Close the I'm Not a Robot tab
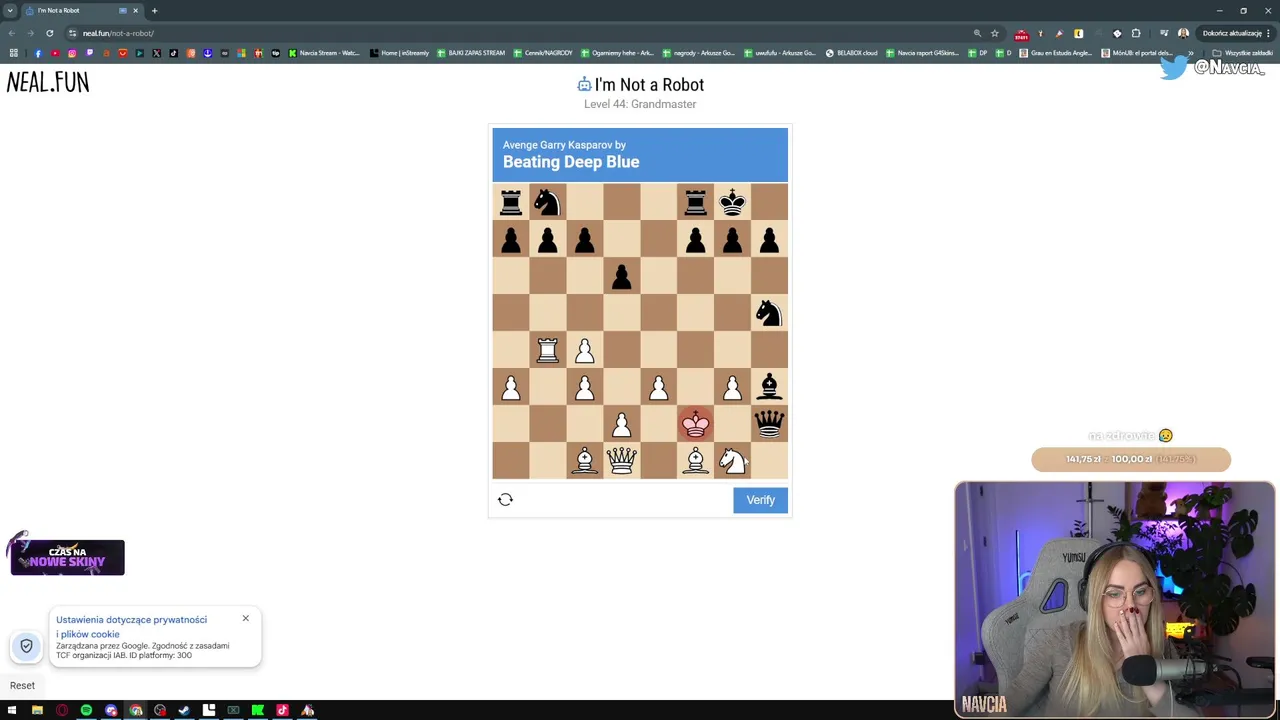1280x720 pixels. click(x=136, y=11)
